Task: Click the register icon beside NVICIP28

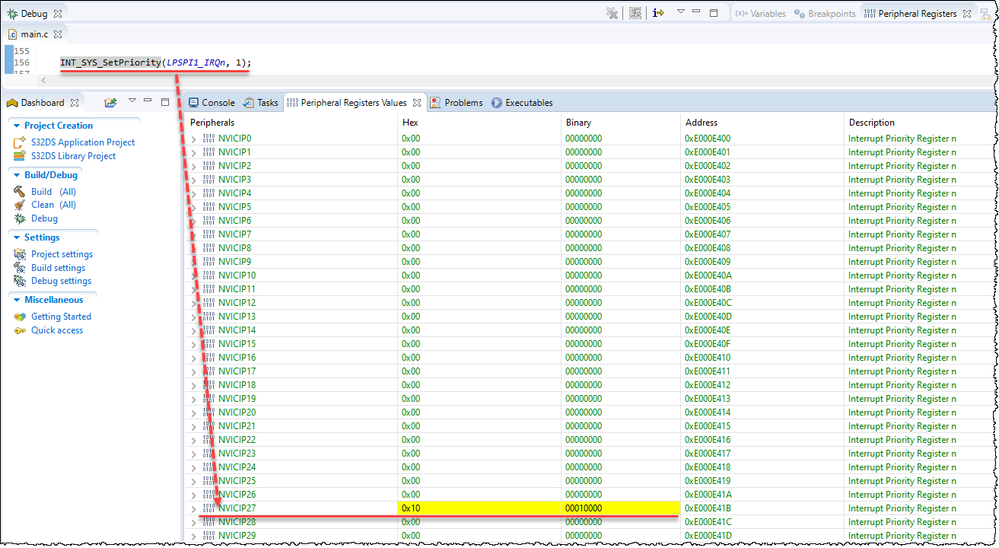Action: (208, 522)
